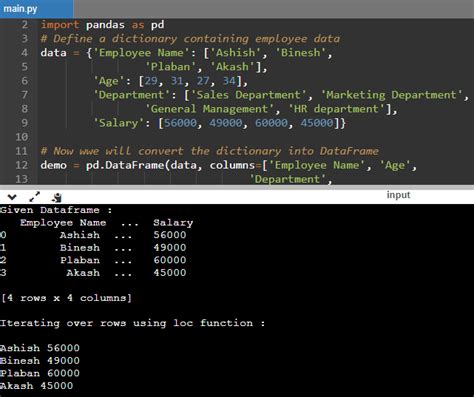Click the 'Sales Department' string on line 7
Image resolution: width=474 pixels, height=397 pixels.
[248, 95]
